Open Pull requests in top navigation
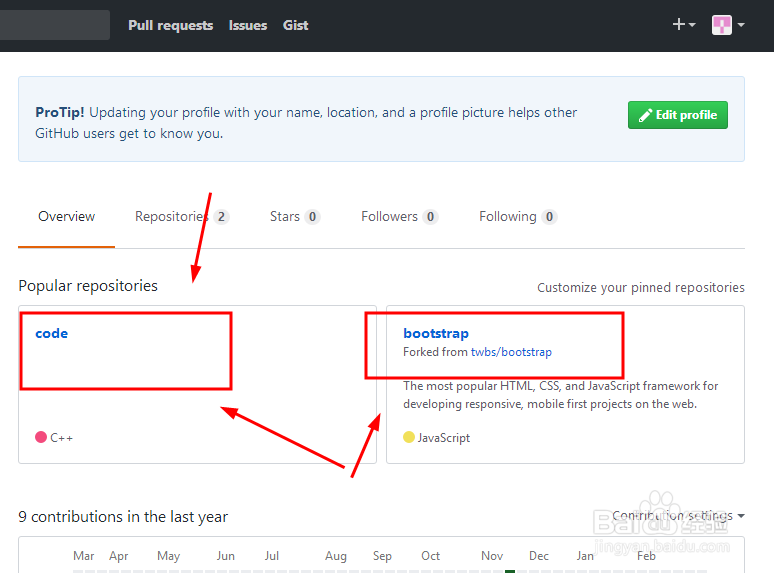 point(170,25)
